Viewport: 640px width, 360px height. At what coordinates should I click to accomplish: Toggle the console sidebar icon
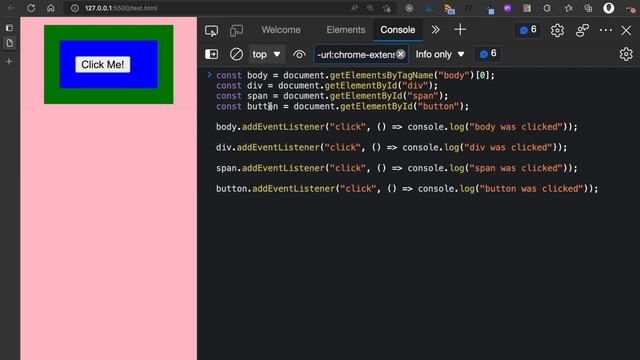(211, 54)
